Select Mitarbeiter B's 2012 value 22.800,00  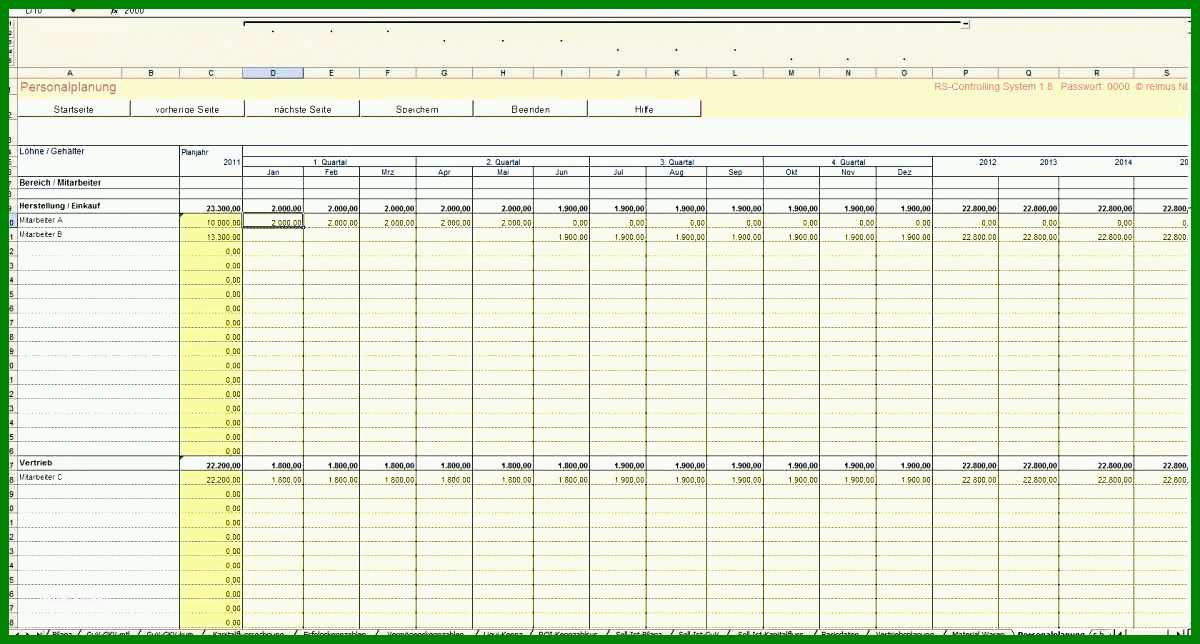[965, 237]
